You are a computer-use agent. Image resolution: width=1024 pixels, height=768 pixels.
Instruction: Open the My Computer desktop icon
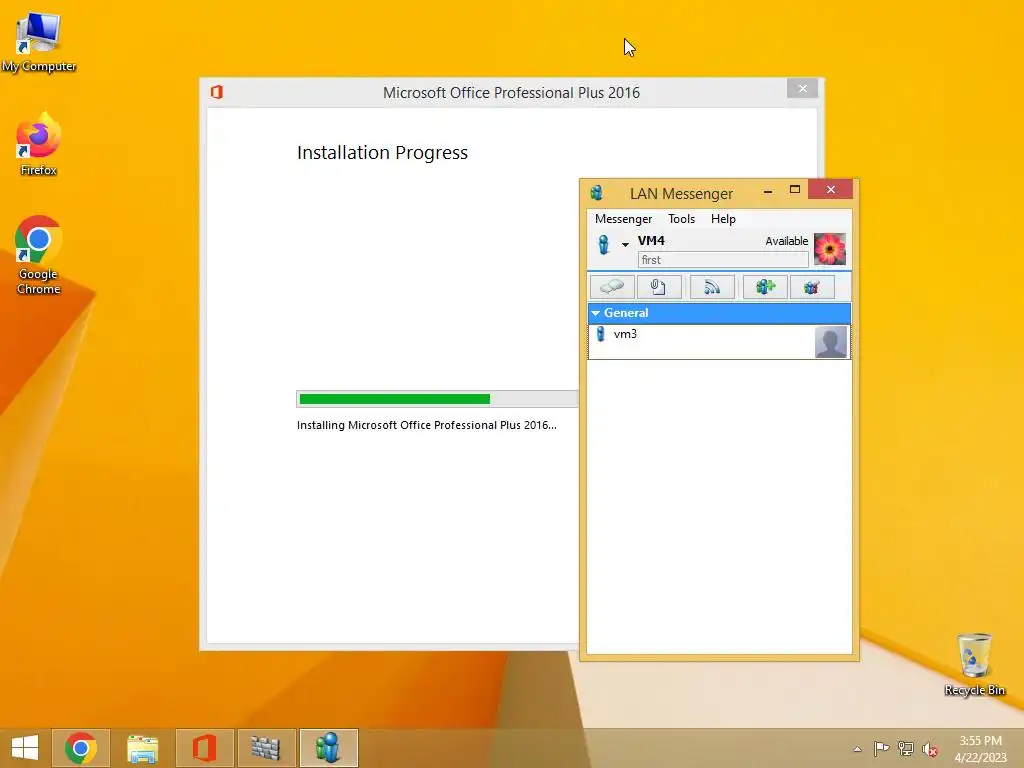click(39, 42)
